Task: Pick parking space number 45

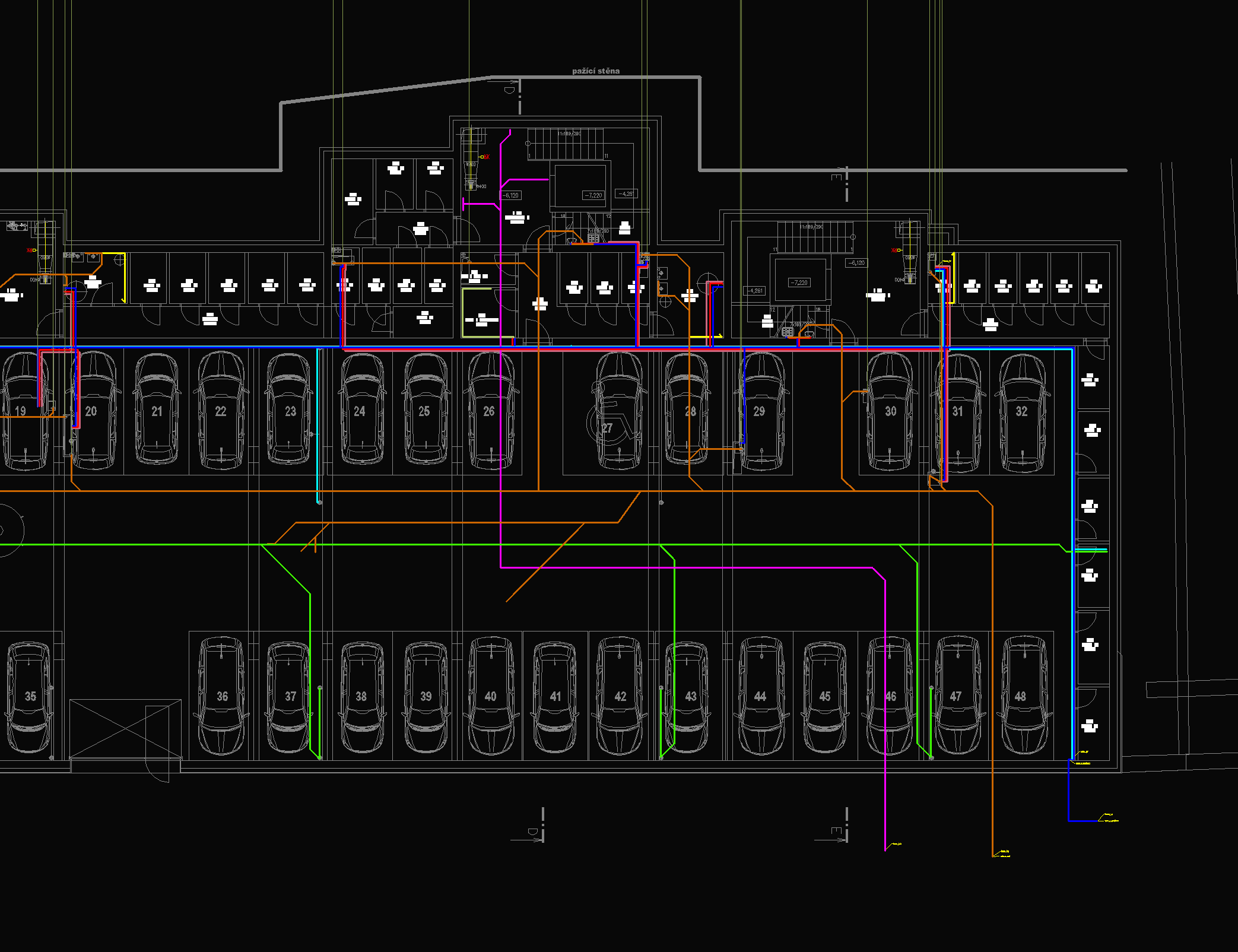Action: pos(825,696)
